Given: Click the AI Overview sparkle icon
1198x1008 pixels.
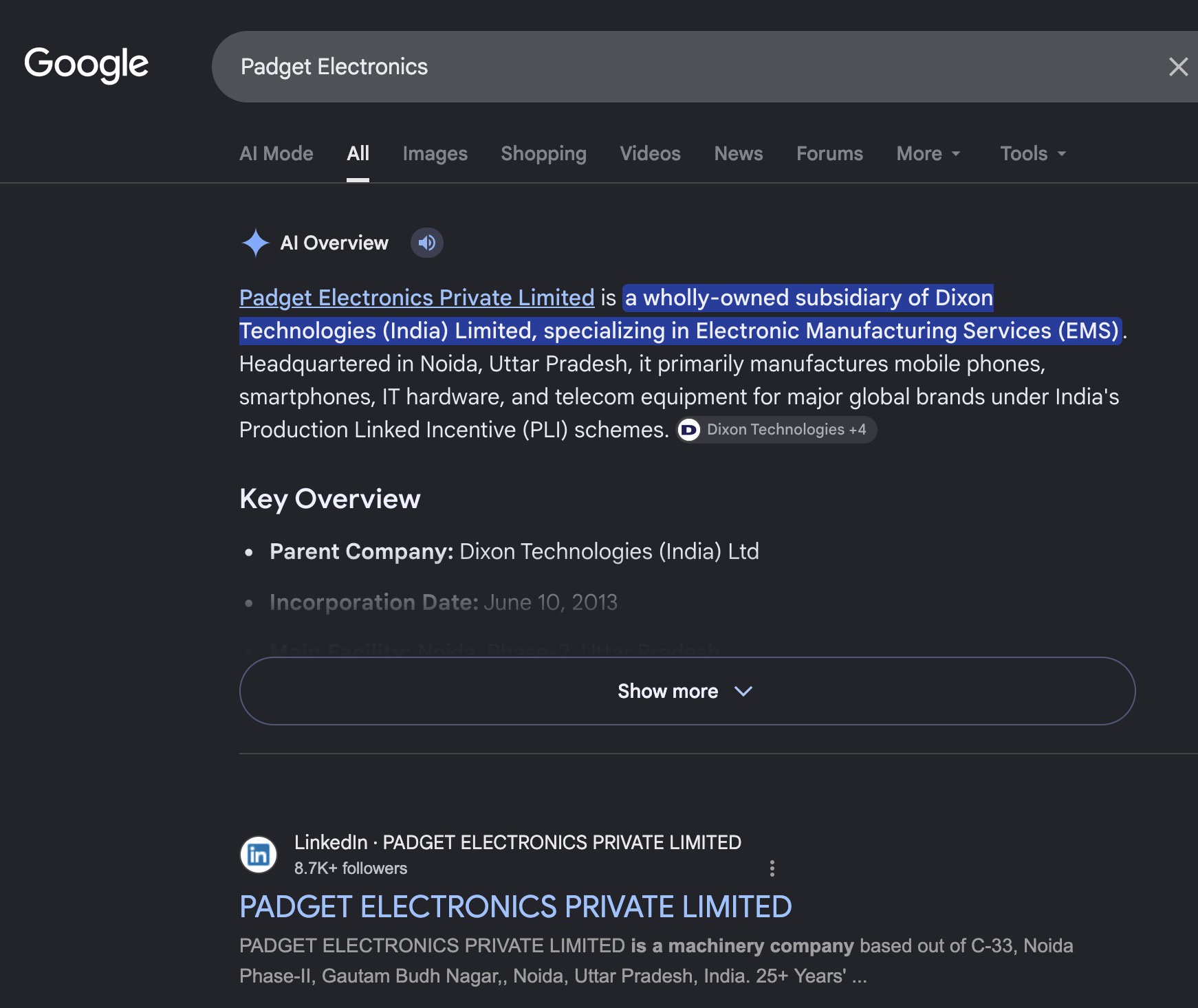Looking at the screenshot, I should coord(255,243).
